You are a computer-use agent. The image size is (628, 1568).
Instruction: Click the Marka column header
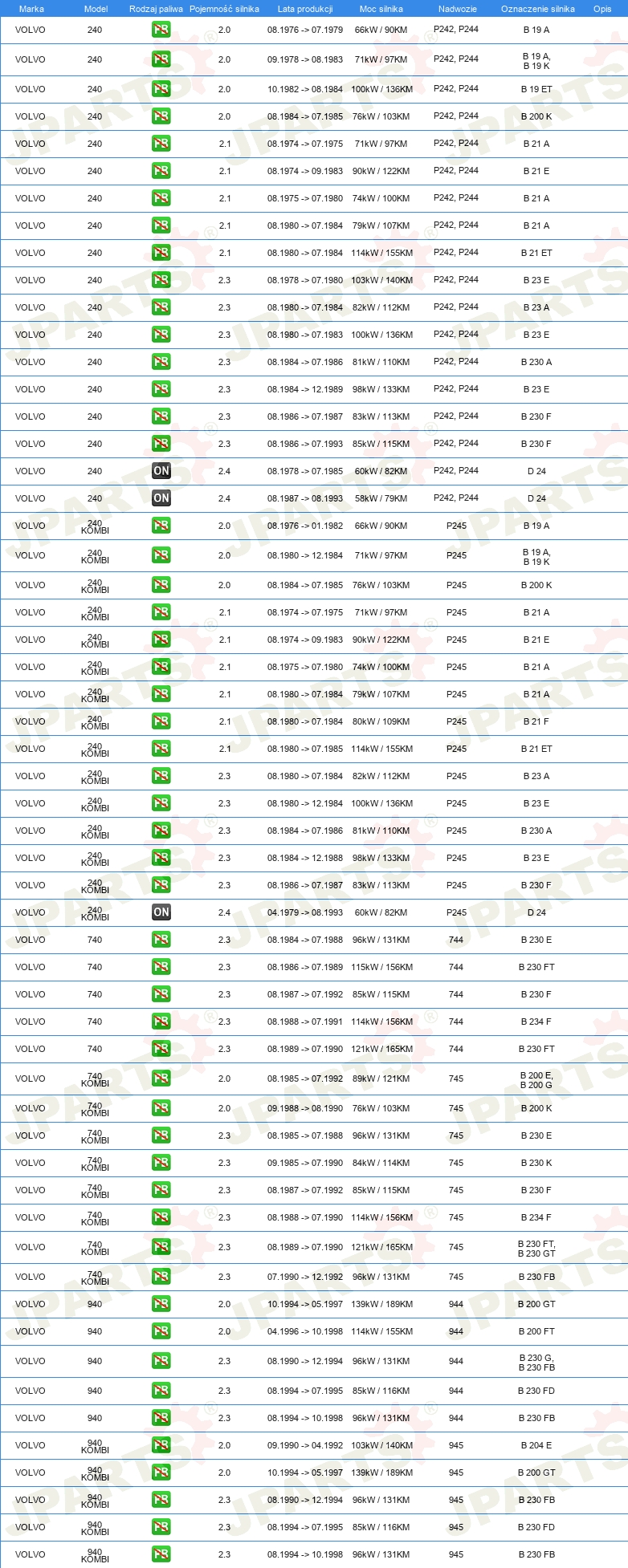[31, 9]
